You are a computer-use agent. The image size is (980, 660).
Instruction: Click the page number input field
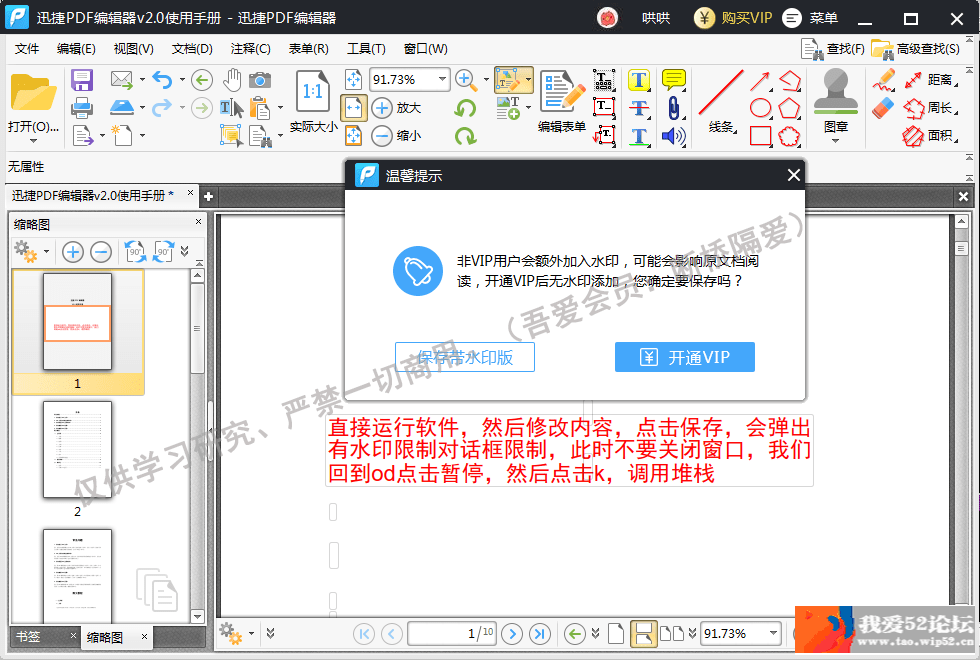[452, 633]
